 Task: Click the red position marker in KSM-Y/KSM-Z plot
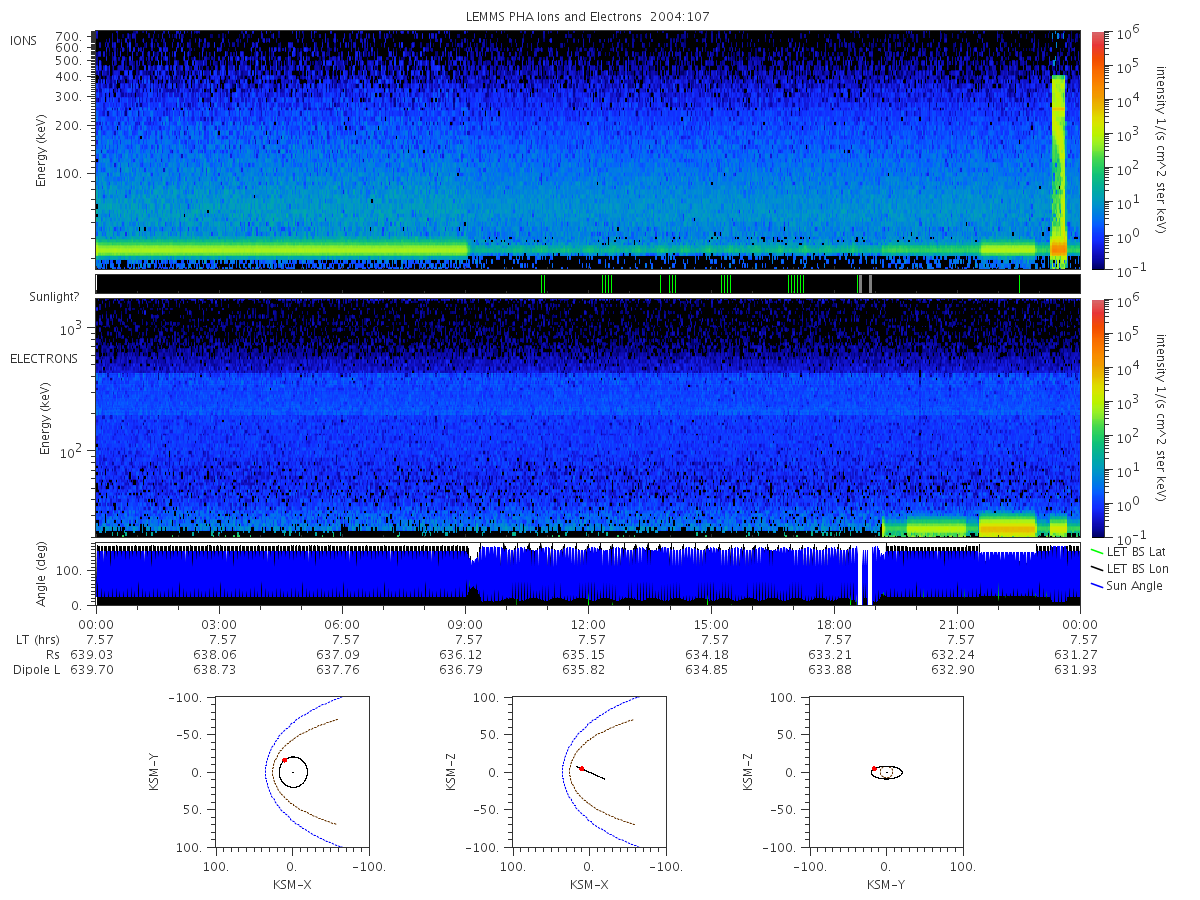pyautogui.click(x=874, y=768)
